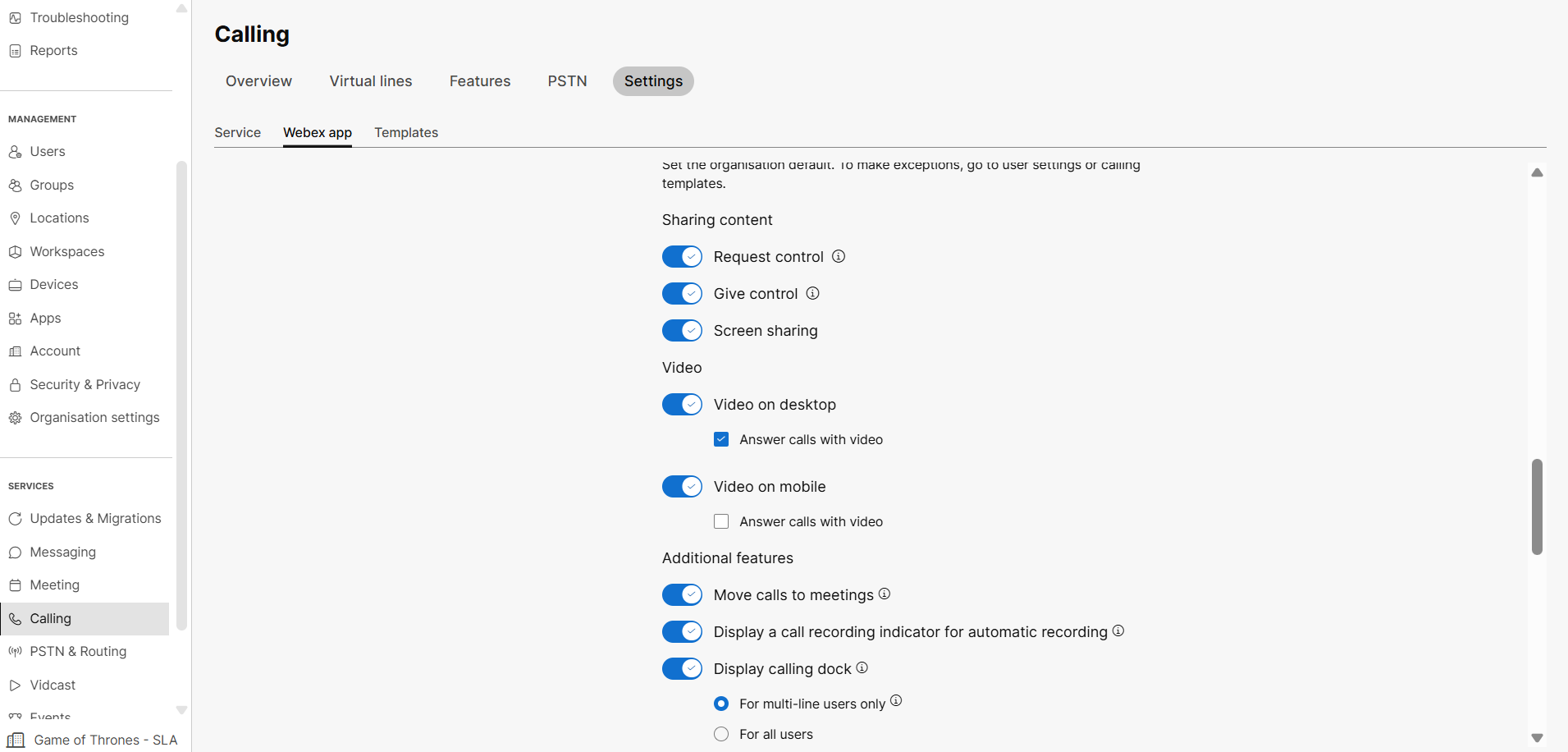
Task: Click the Messaging chat bubble icon
Action: 15,553
